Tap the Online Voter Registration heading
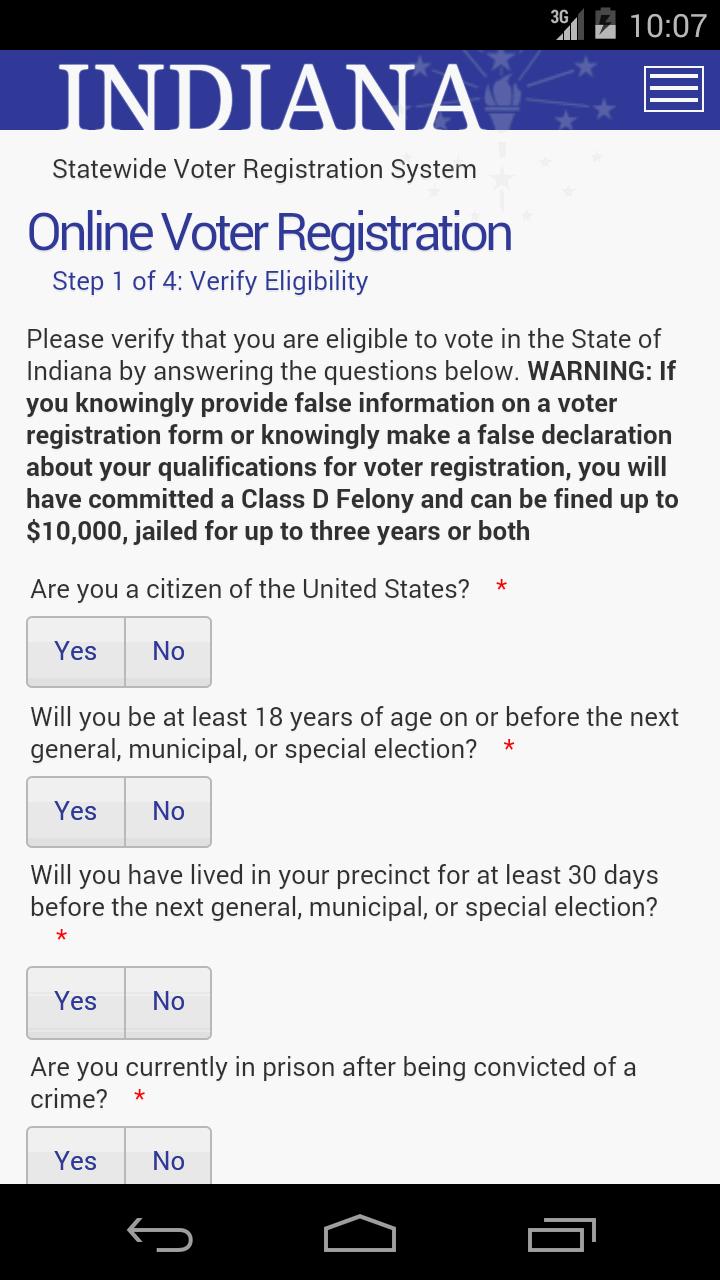This screenshot has width=720, height=1280. click(270, 231)
